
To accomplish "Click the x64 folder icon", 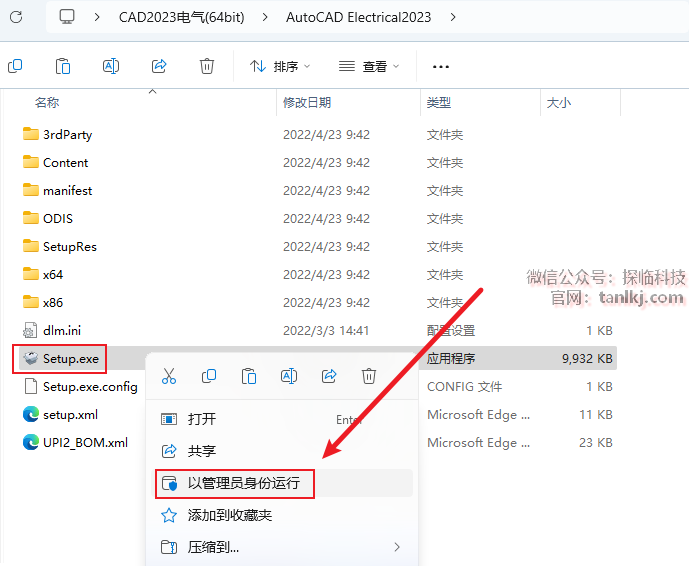I will (x=31, y=274).
